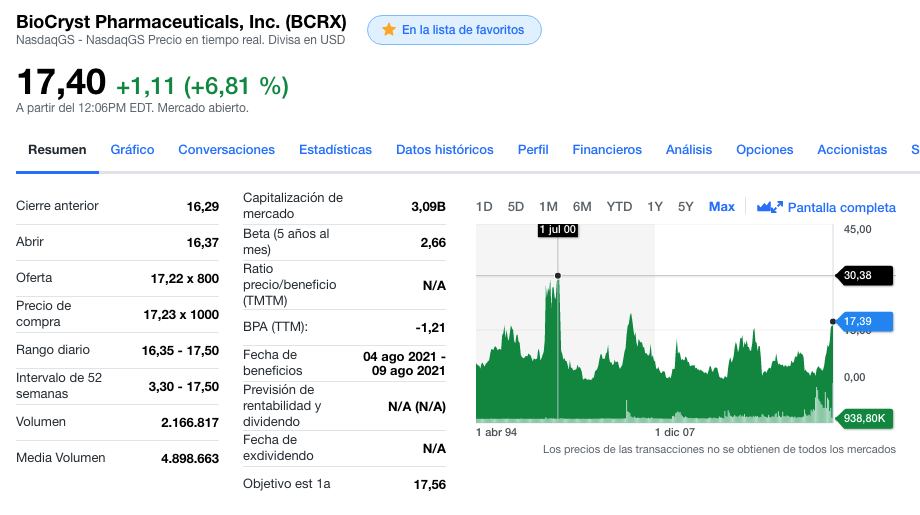The width and height of the screenshot is (920, 515).
Task: Set chart range to 1Y
Action: [655, 206]
